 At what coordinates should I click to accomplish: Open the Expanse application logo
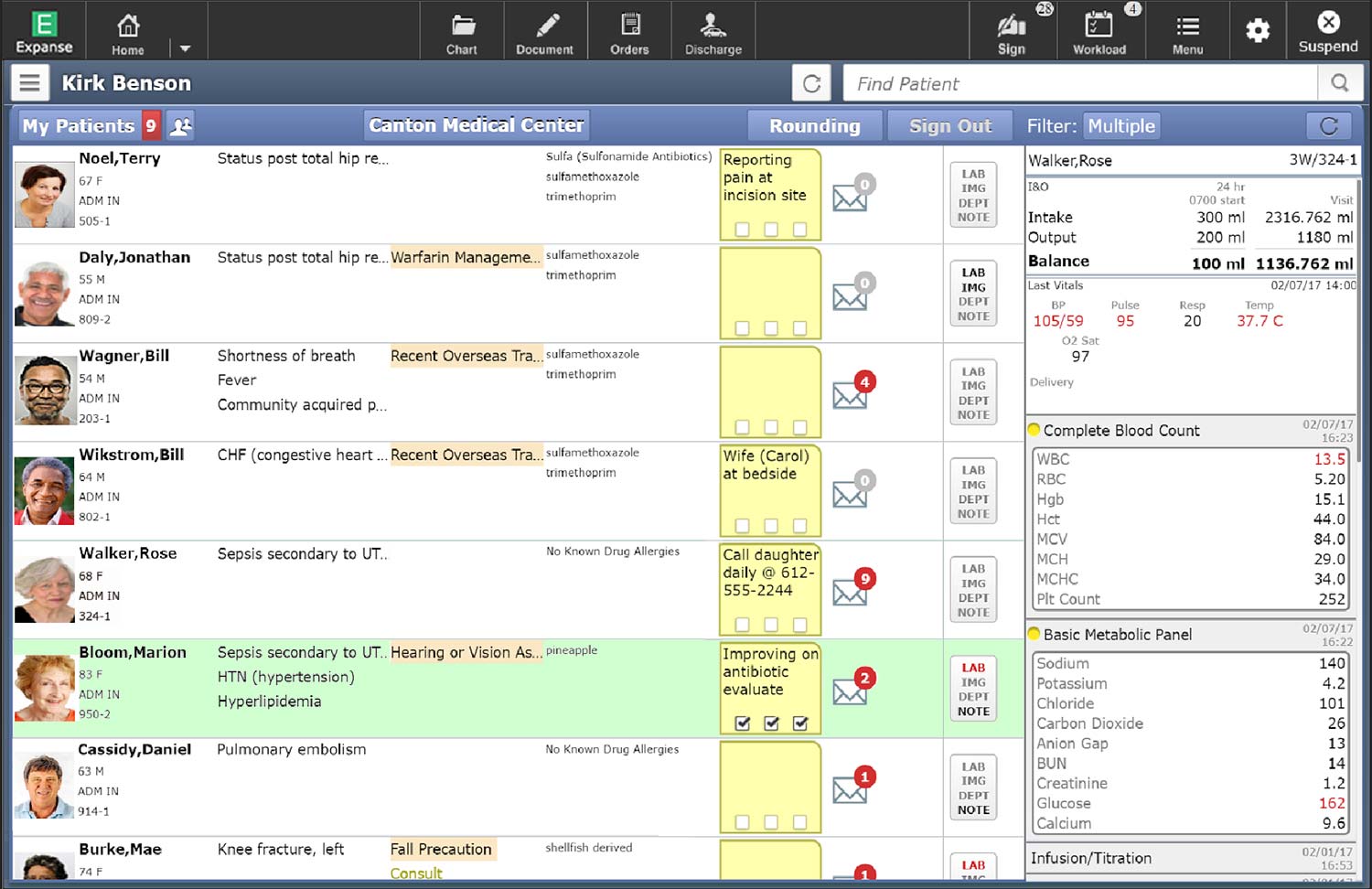44,31
